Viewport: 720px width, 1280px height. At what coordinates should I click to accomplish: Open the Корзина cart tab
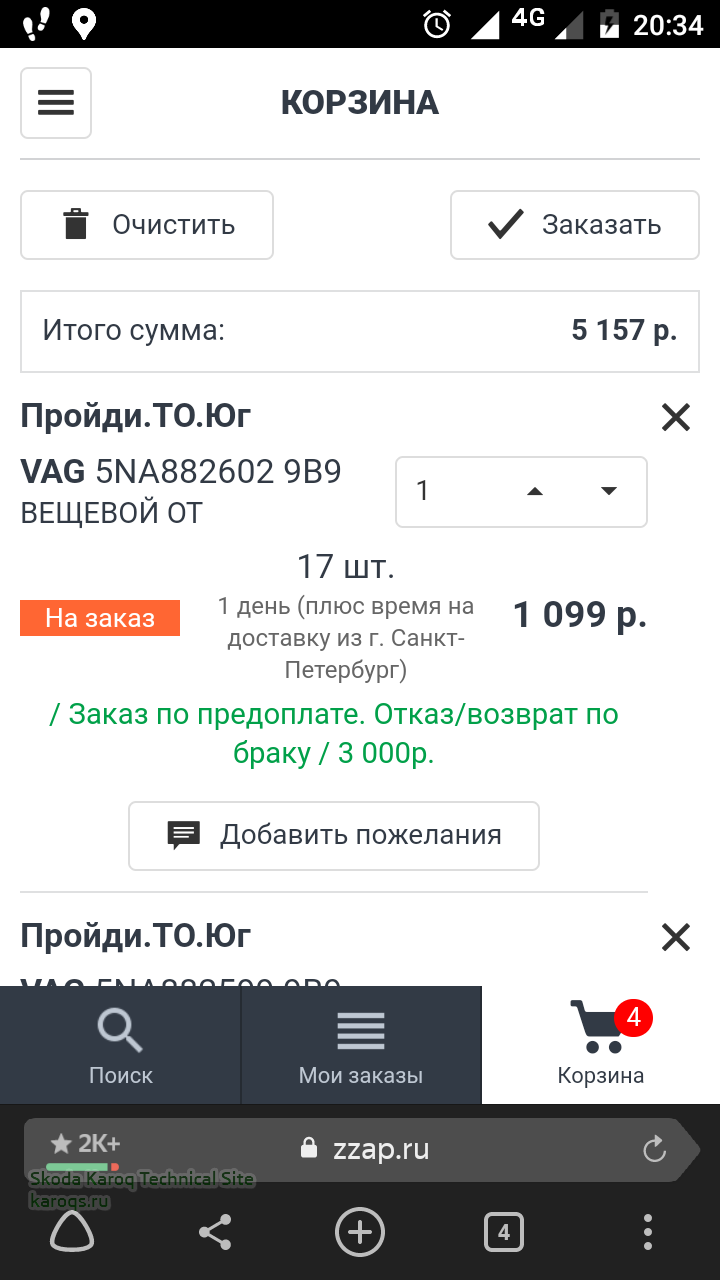(600, 1045)
